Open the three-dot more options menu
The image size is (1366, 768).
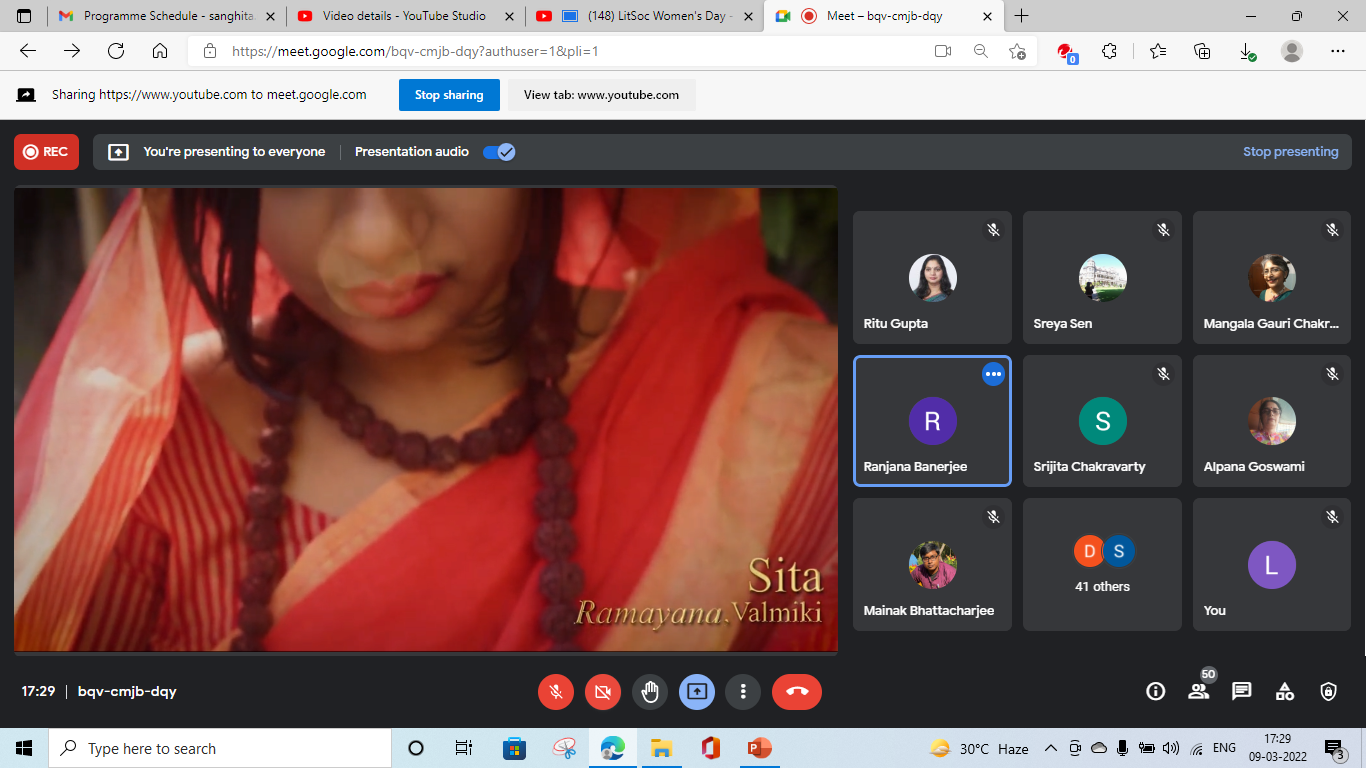(x=743, y=691)
